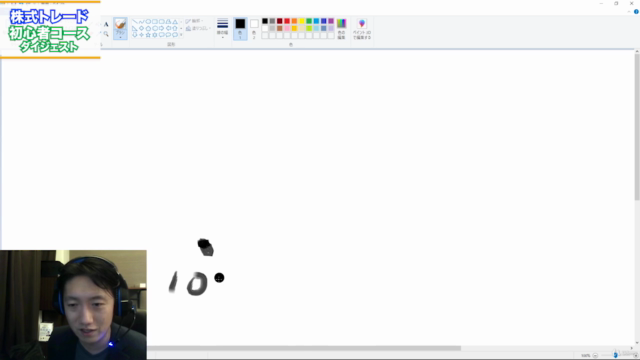Pick the Rounded rectangle shape
The width and height of the screenshot is (640, 360).
pyautogui.click(x=162, y=22)
